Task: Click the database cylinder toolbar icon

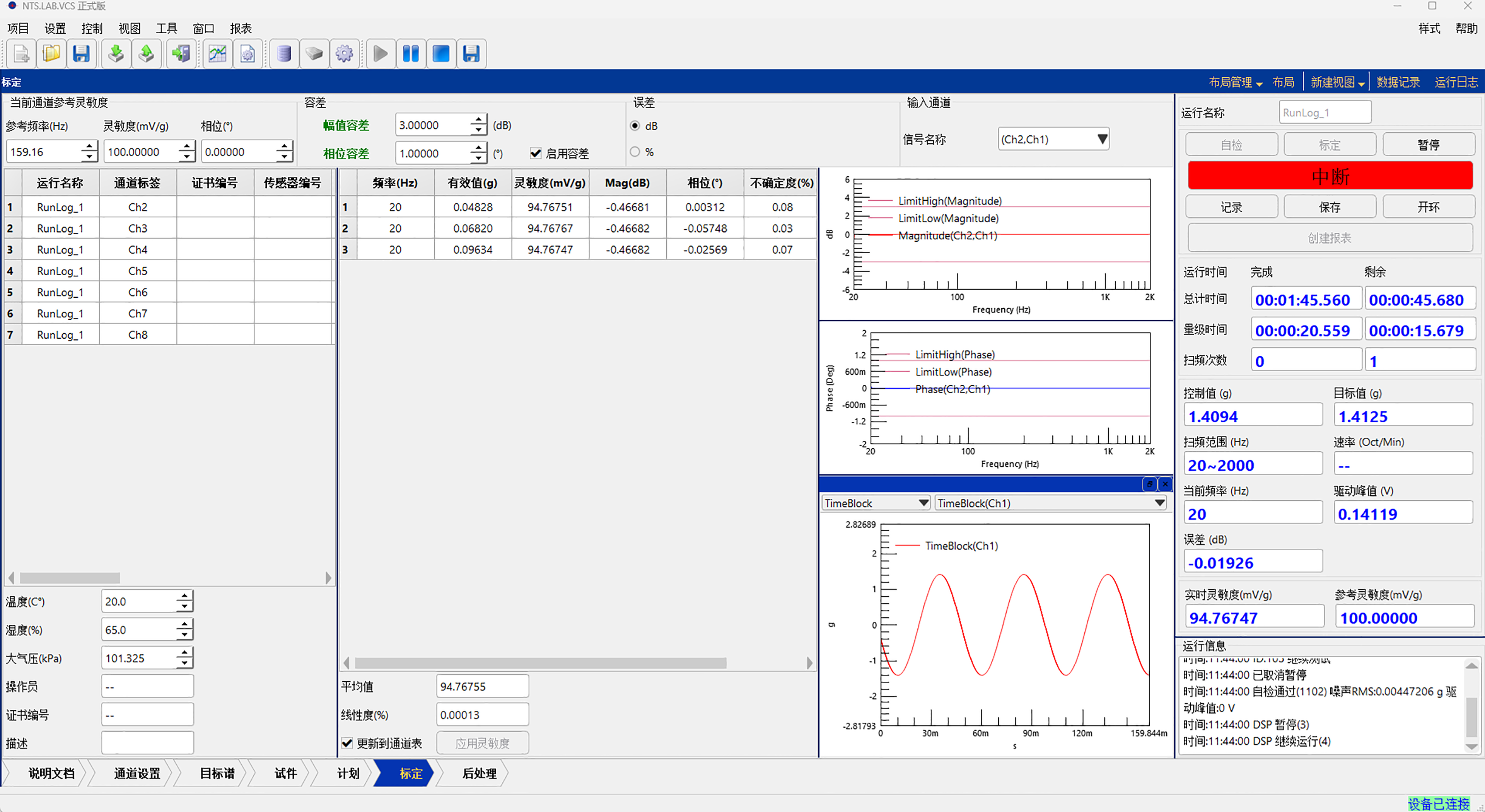Action: point(283,54)
